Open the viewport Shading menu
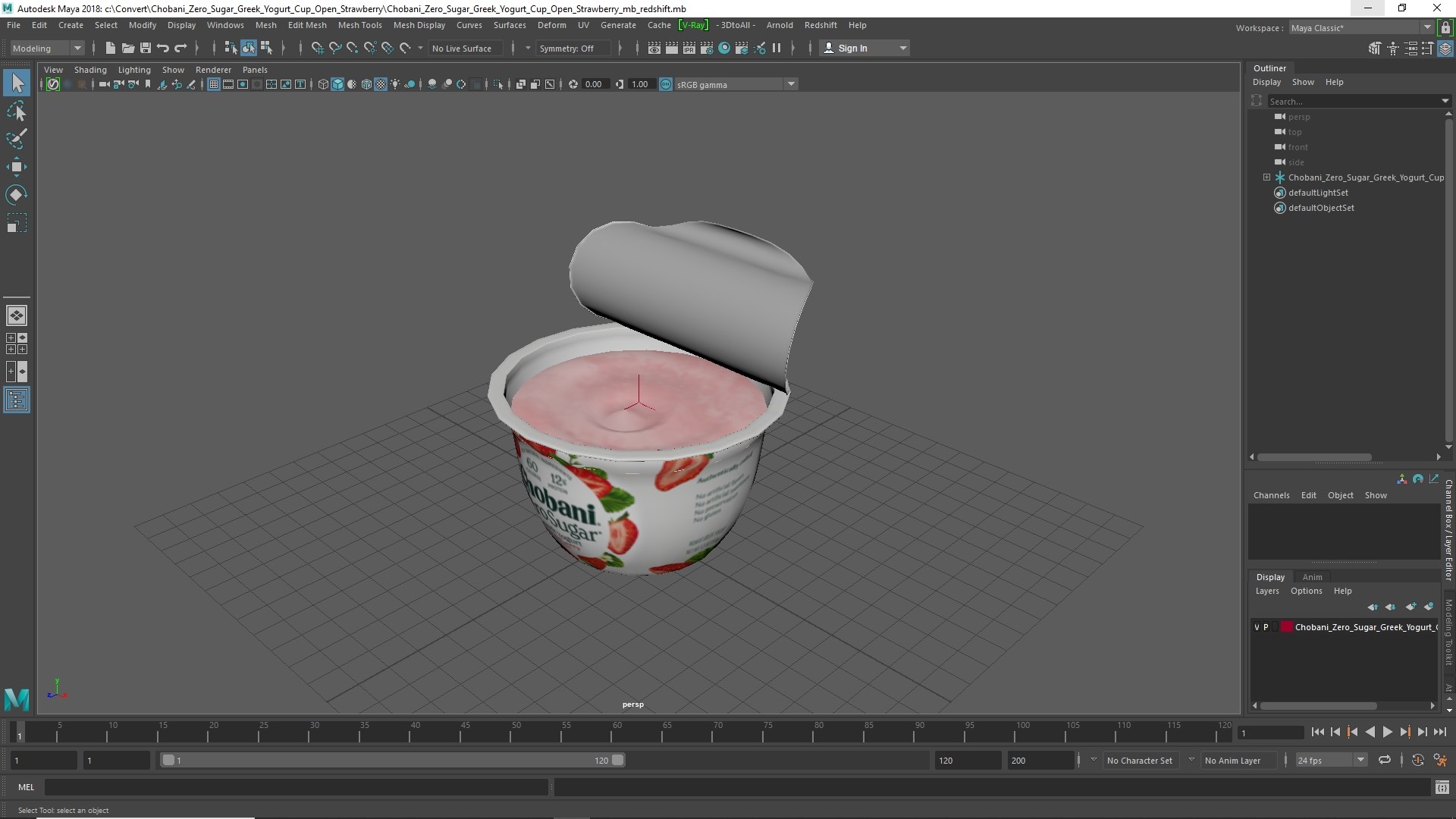 coord(90,69)
